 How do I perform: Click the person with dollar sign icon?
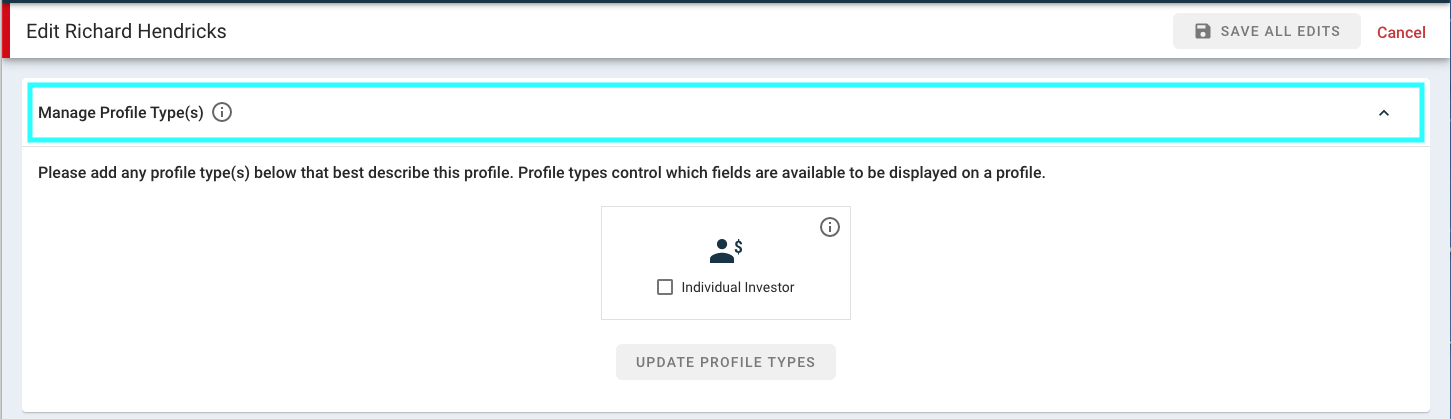(x=725, y=251)
